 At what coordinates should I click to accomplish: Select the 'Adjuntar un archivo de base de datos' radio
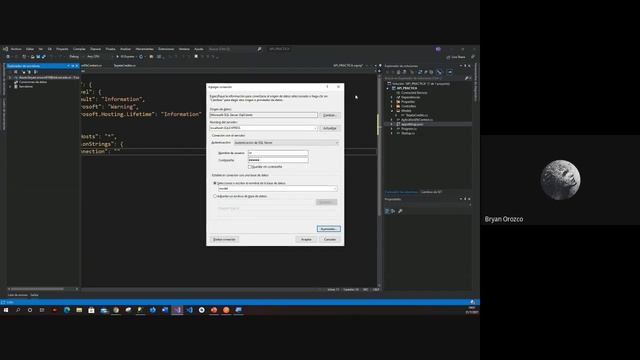[x=215, y=196]
